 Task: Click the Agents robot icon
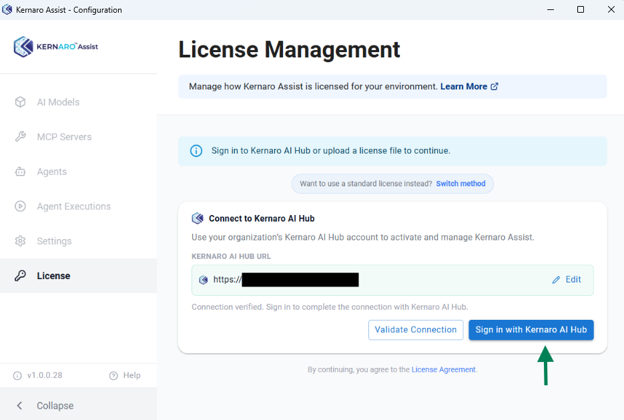pos(20,172)
